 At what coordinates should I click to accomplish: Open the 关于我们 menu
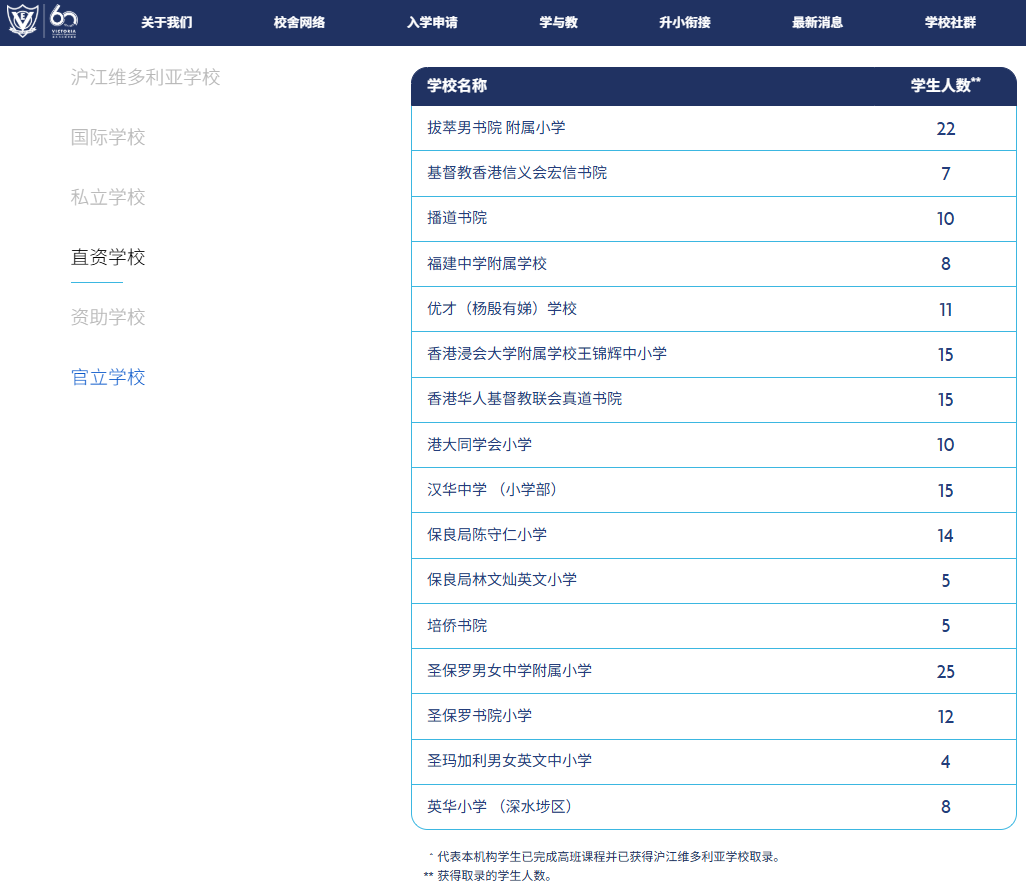(x=167, y=22)
